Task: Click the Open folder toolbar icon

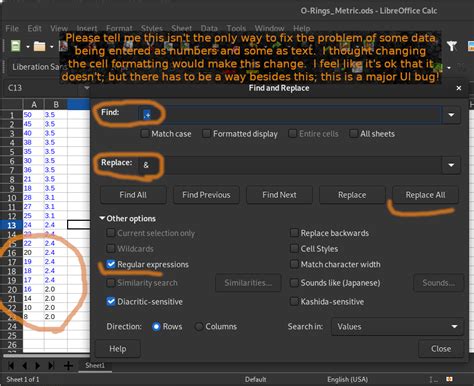Action: [x=39, y=46]
